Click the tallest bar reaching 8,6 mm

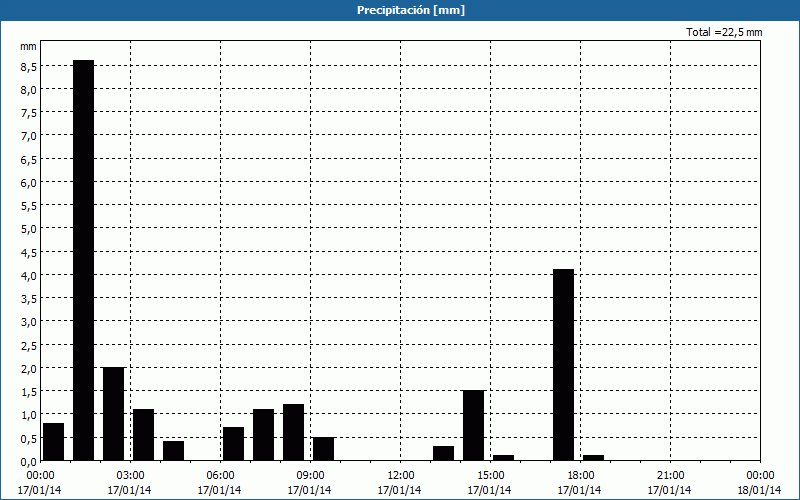[83, 260]
